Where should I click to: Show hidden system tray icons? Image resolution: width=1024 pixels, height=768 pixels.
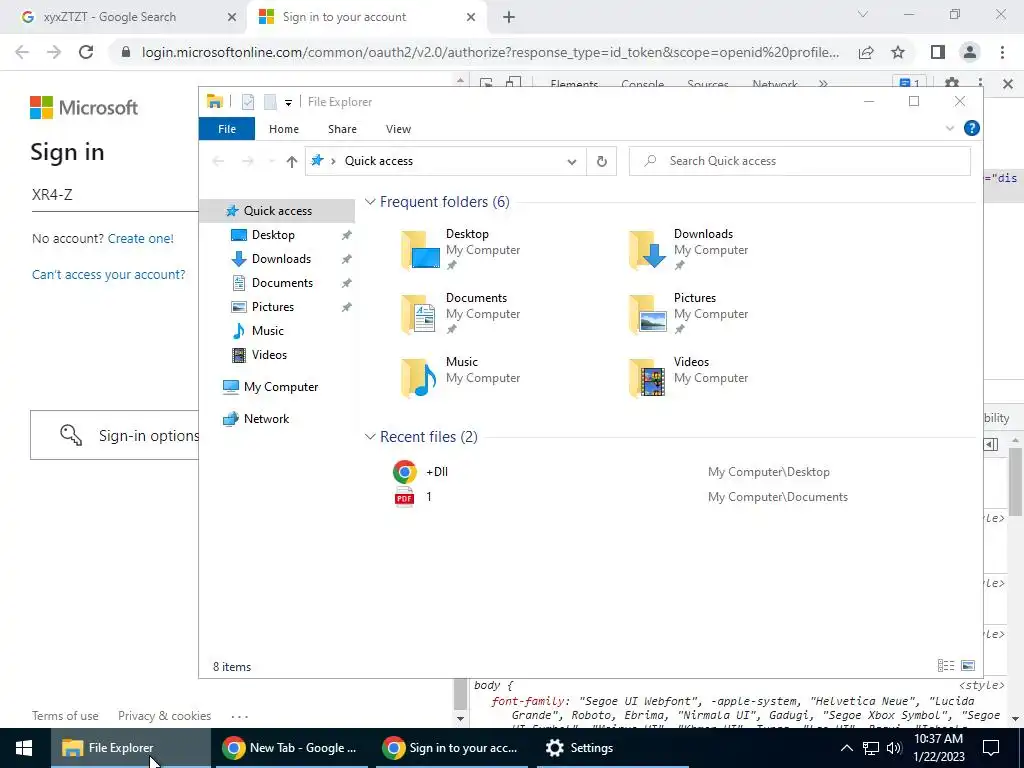point(846,748)
